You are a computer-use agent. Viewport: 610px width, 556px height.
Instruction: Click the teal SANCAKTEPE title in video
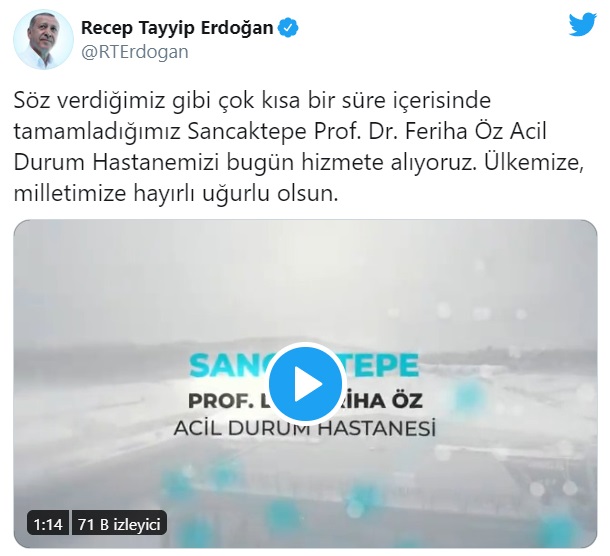[x=304, y=366]
